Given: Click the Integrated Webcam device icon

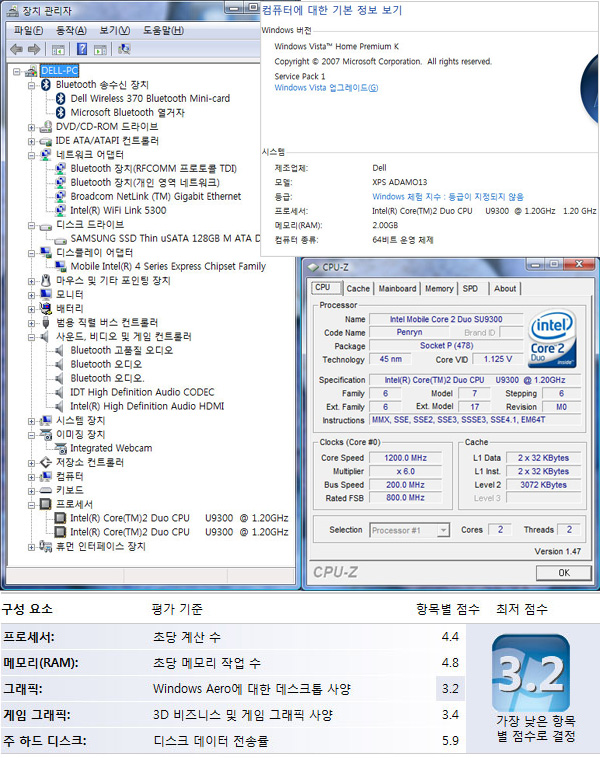Looking at the screenshot, I should pos(60,449).
